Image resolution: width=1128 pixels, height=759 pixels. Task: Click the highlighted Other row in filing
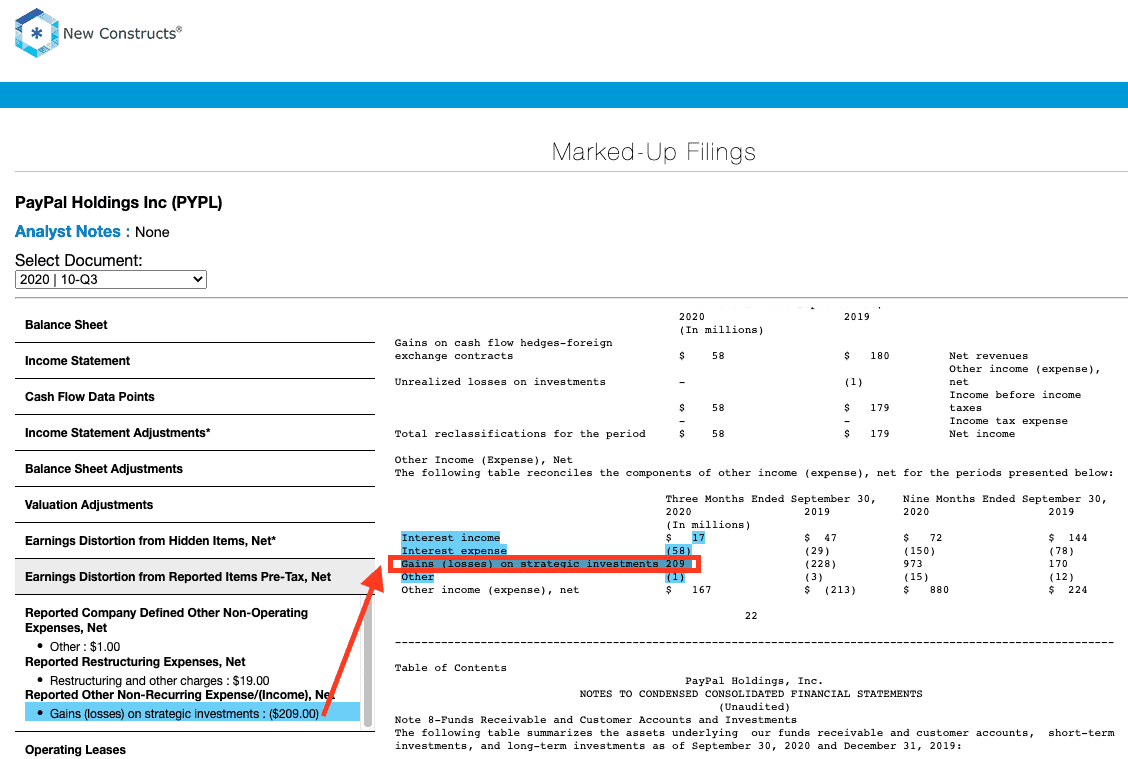[x=417, y=576]
